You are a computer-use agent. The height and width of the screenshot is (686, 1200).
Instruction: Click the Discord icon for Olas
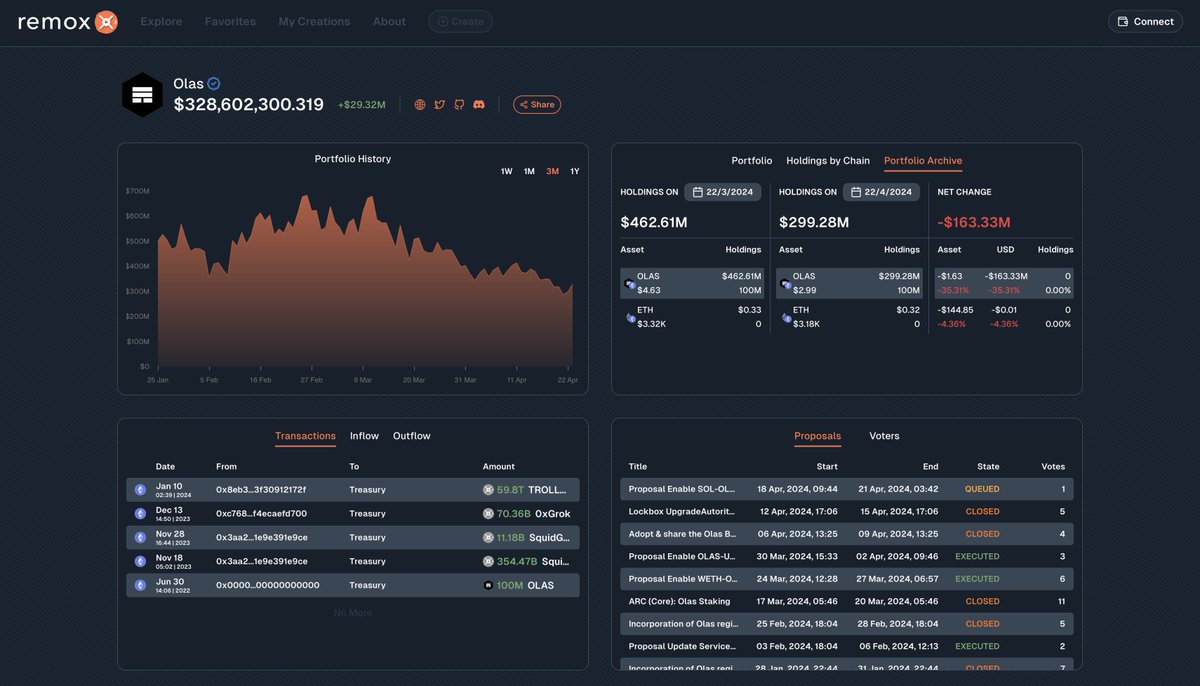pyautogui.click(x=479, y=103)
